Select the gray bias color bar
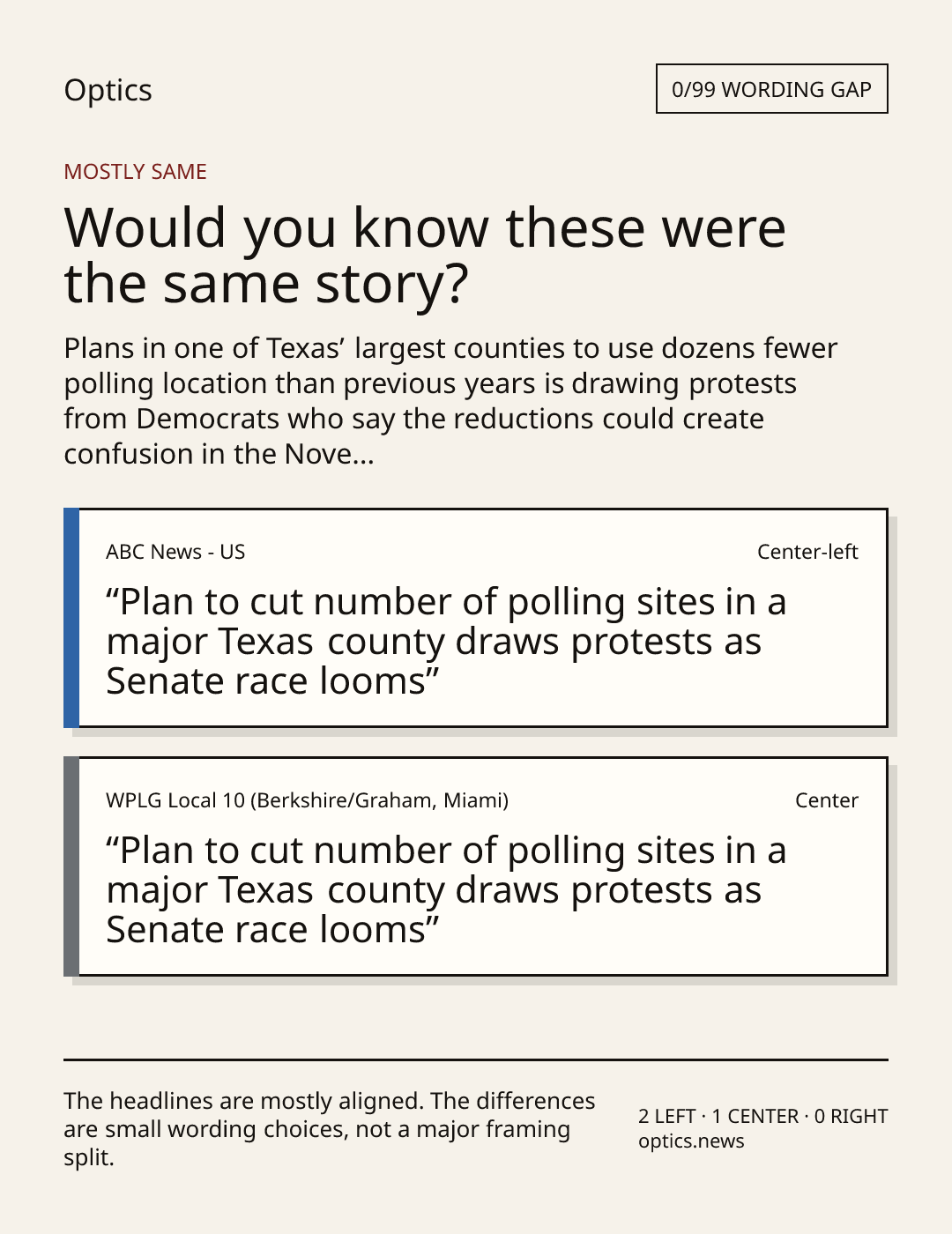 [x=71, y=866]
